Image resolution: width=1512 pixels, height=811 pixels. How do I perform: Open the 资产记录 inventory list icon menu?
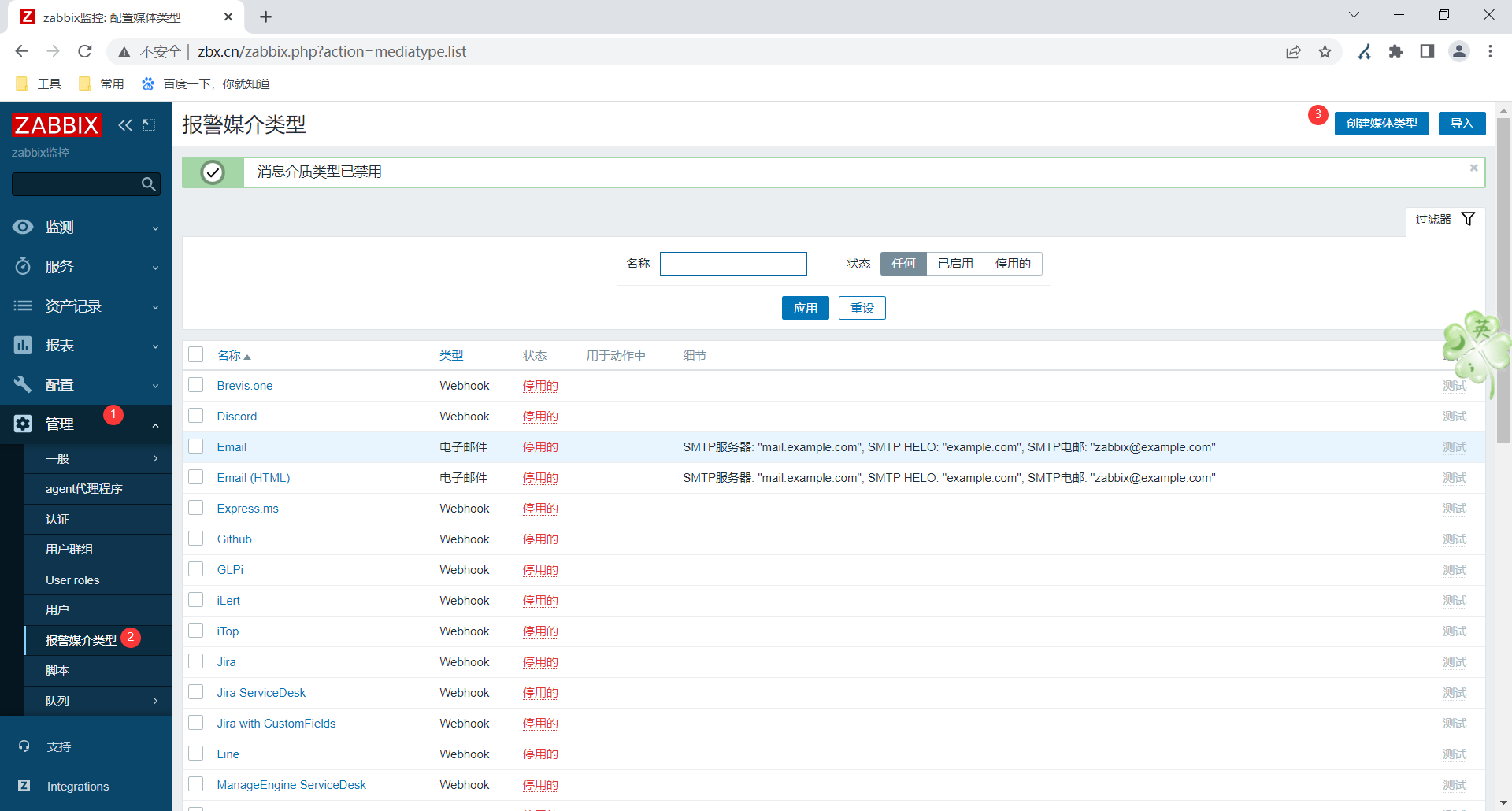(x=23, y=306)
